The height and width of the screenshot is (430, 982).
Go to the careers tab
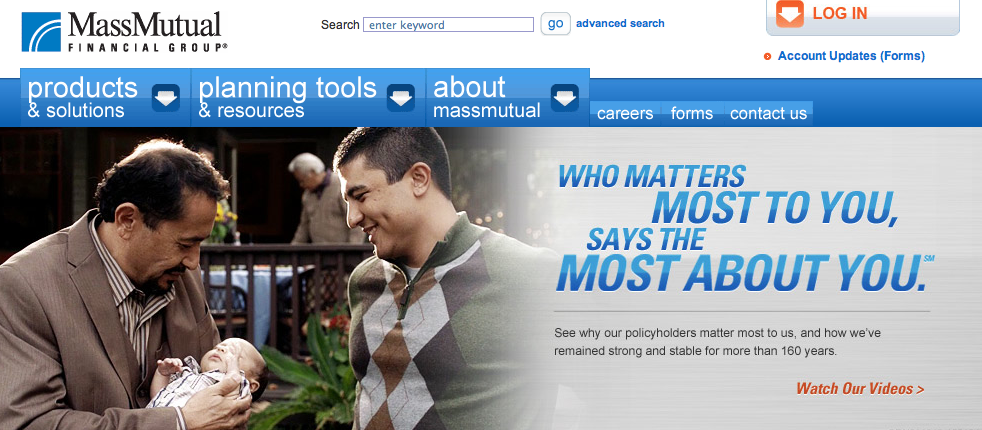(x=625, y=114)
